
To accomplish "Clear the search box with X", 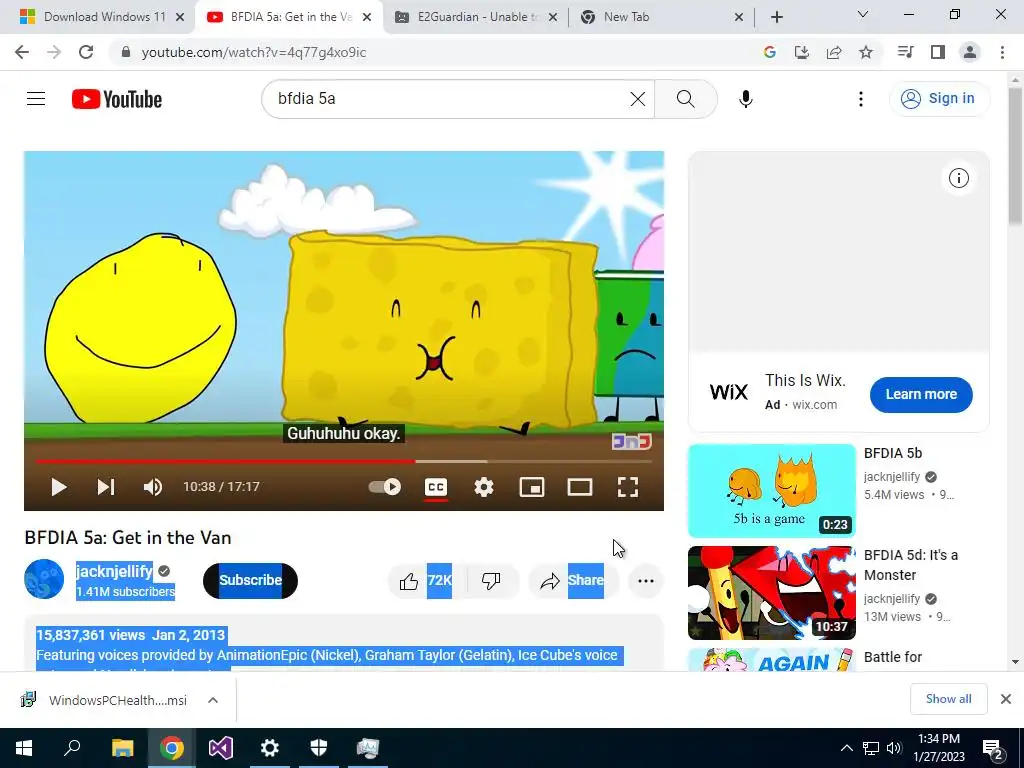I will [637, 99].
